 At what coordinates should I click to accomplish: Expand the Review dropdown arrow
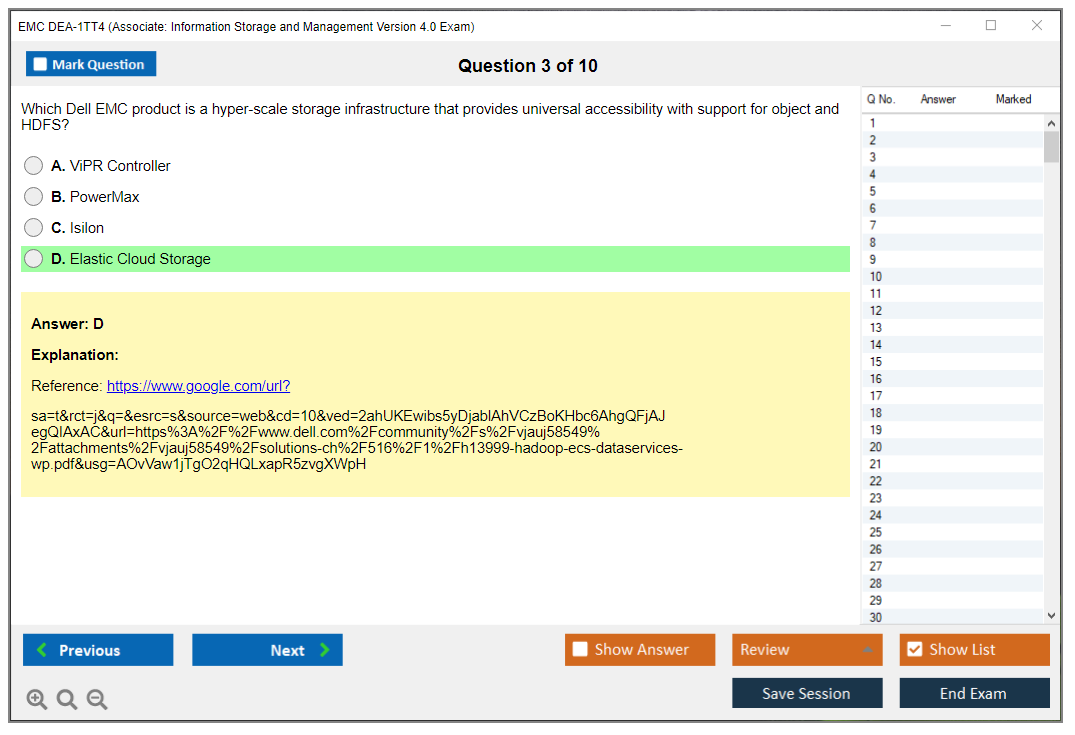pos(866,650)
